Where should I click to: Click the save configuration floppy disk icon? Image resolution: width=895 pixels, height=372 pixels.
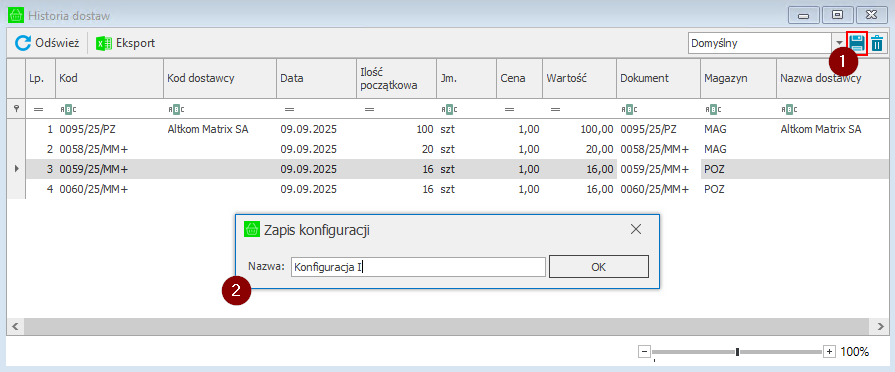(x=856, y=43)
